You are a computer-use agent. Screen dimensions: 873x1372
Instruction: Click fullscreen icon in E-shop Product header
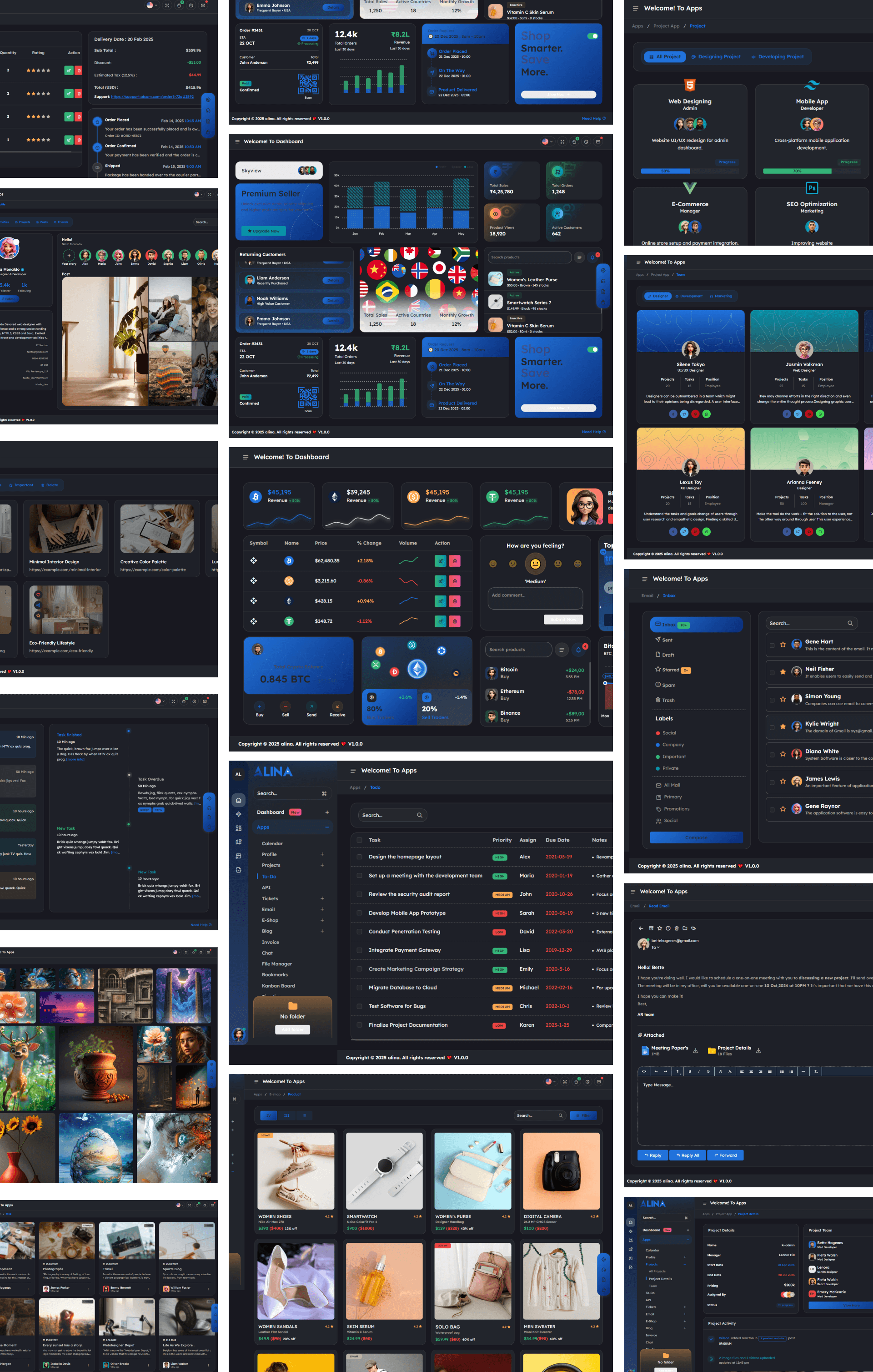click(x=564, y=1081)
